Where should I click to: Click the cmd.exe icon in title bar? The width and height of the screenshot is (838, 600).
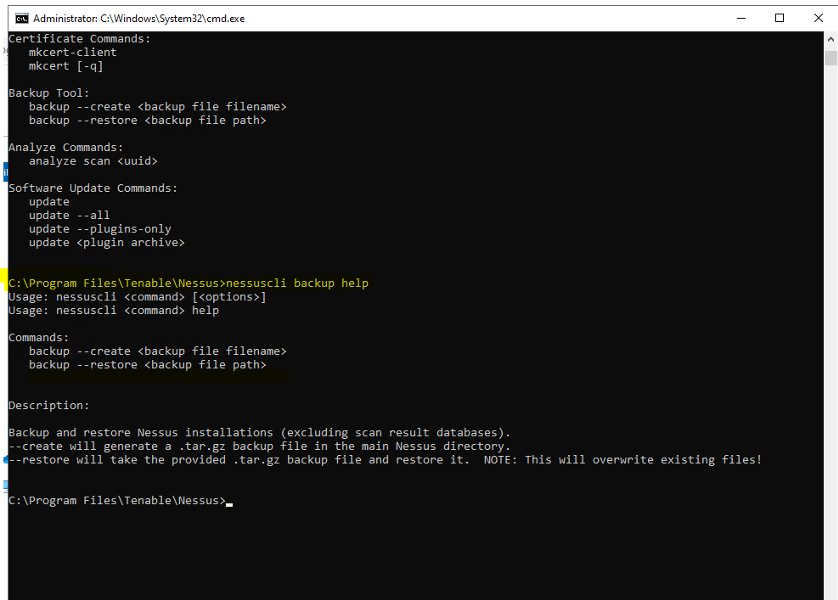point(22,19)
